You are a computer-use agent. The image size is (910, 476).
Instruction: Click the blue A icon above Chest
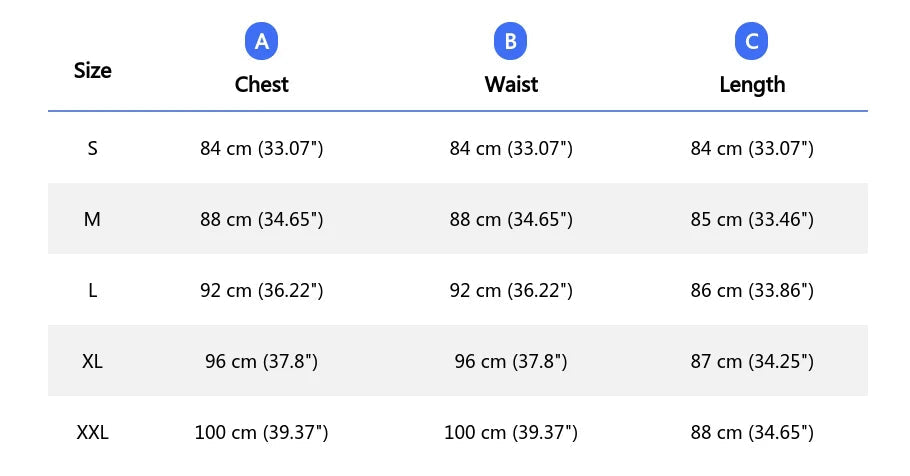(x=261, y=41)
